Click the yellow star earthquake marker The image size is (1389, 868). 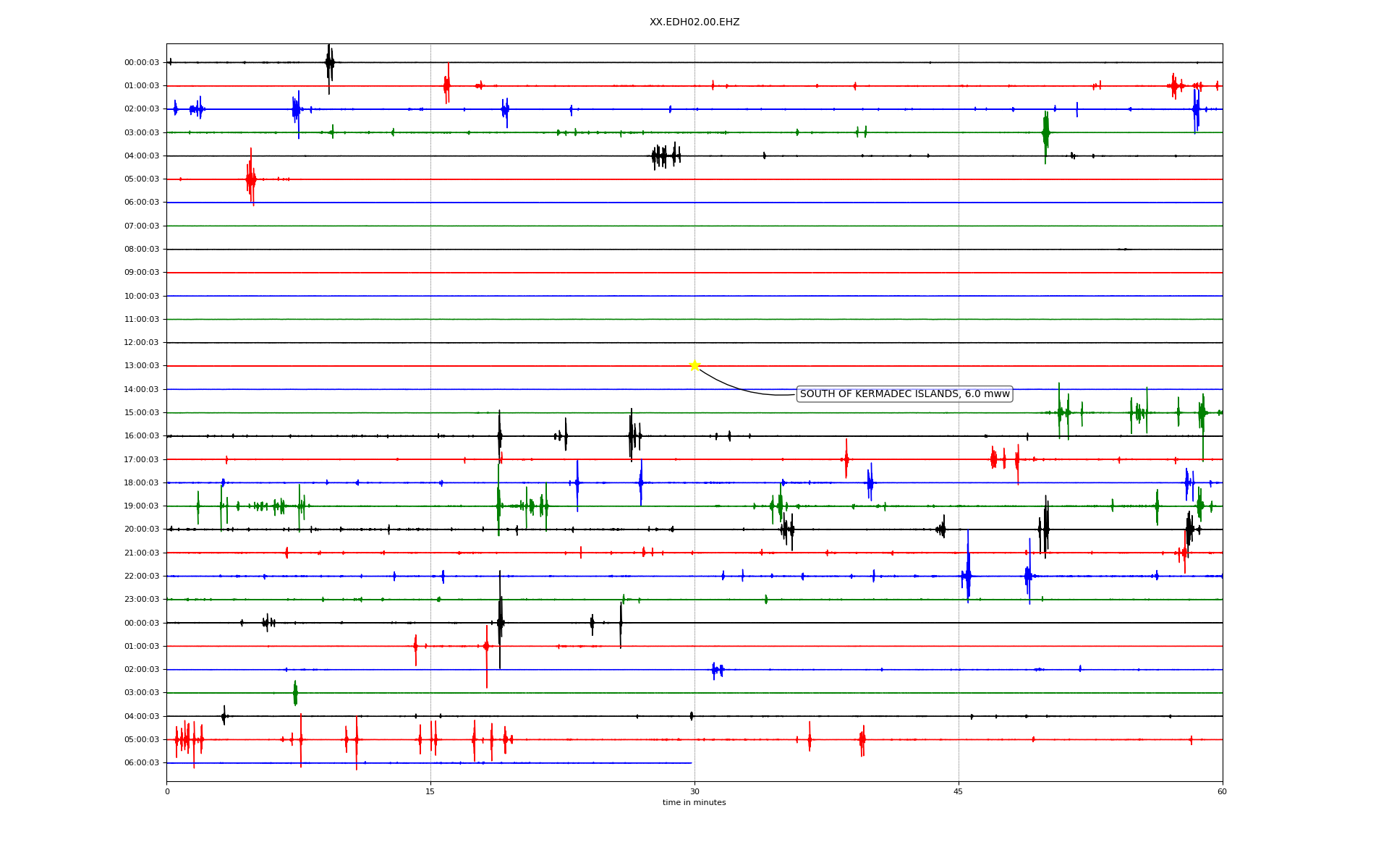(x=694, y=365)
